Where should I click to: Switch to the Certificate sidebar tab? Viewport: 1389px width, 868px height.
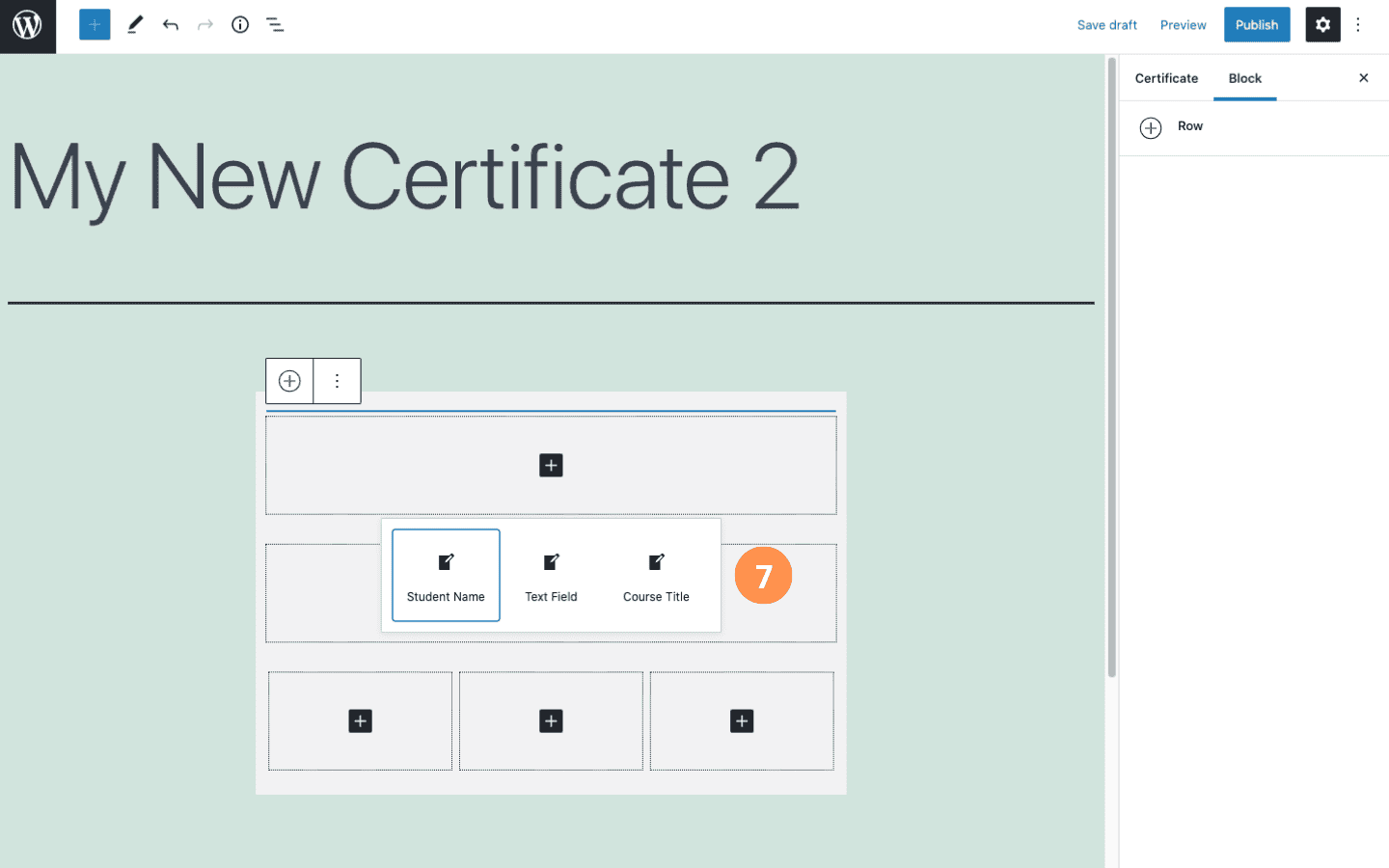click(x=1166, y=78)
